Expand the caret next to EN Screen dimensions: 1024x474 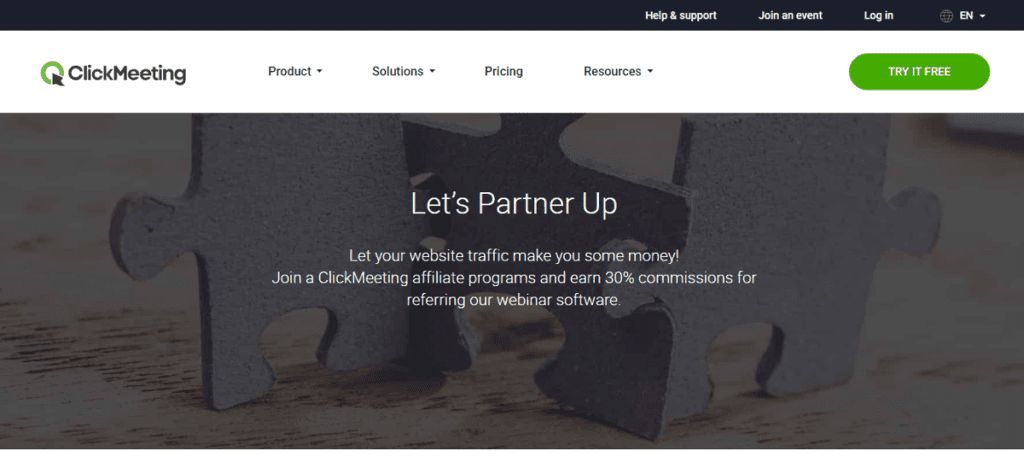pyautogui.click(x=982, y=16)
